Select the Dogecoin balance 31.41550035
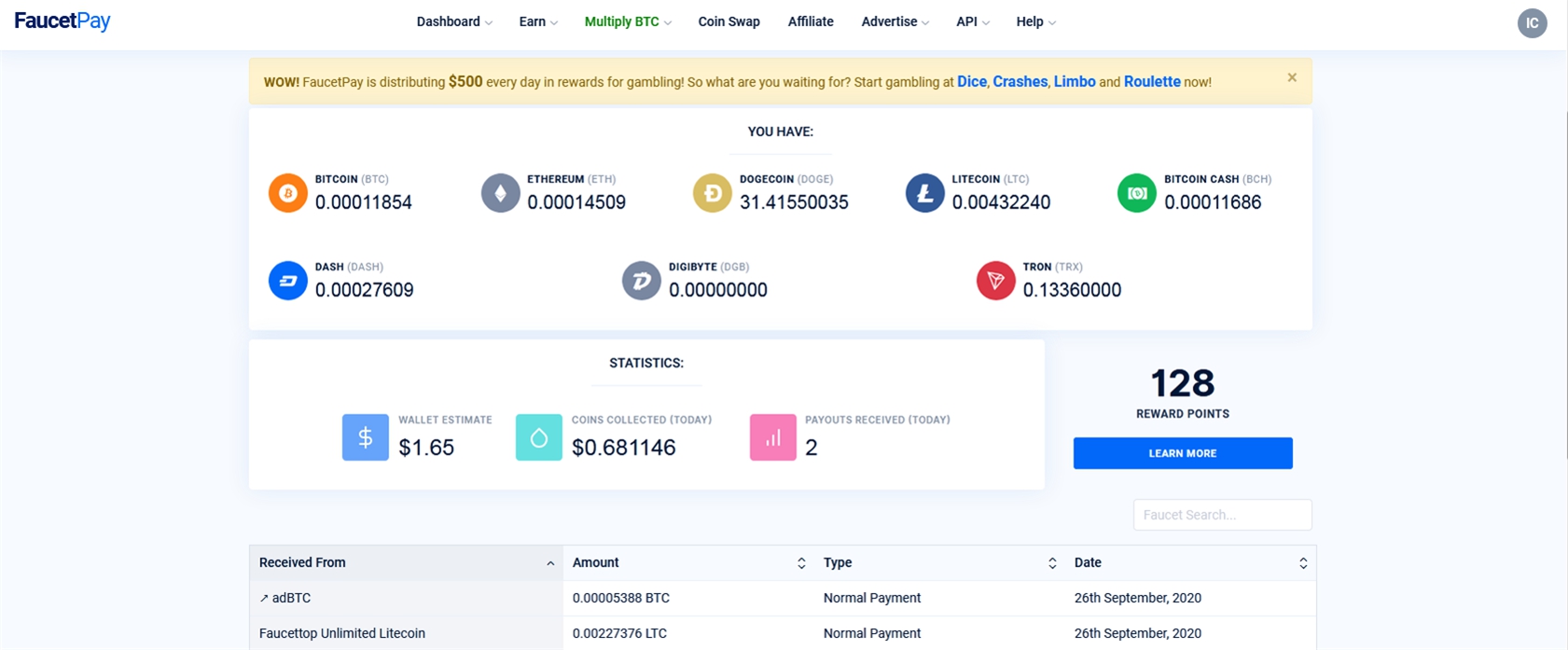1568x650 pixels. (x=794, y=202)
